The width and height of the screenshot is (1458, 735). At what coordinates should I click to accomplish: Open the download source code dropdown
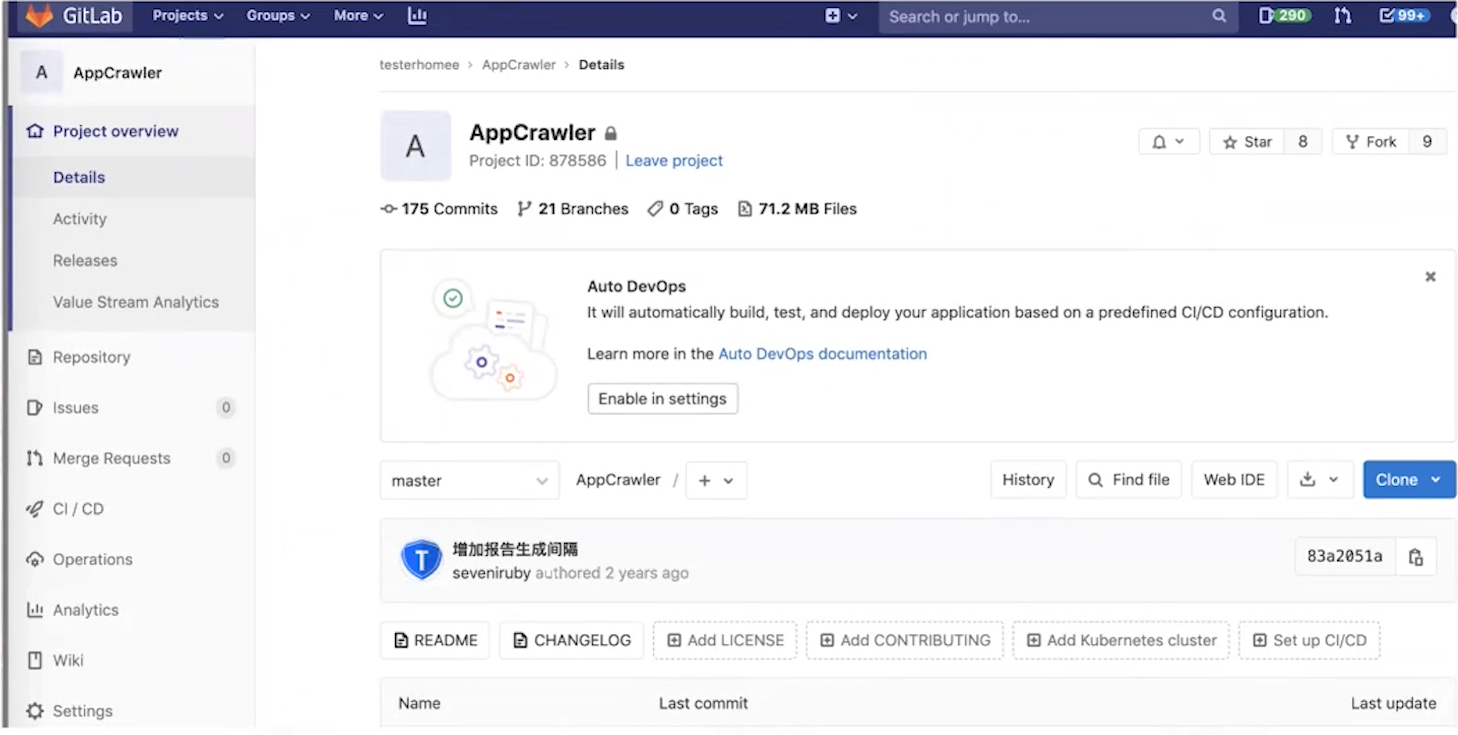[x=1319, y=480]
